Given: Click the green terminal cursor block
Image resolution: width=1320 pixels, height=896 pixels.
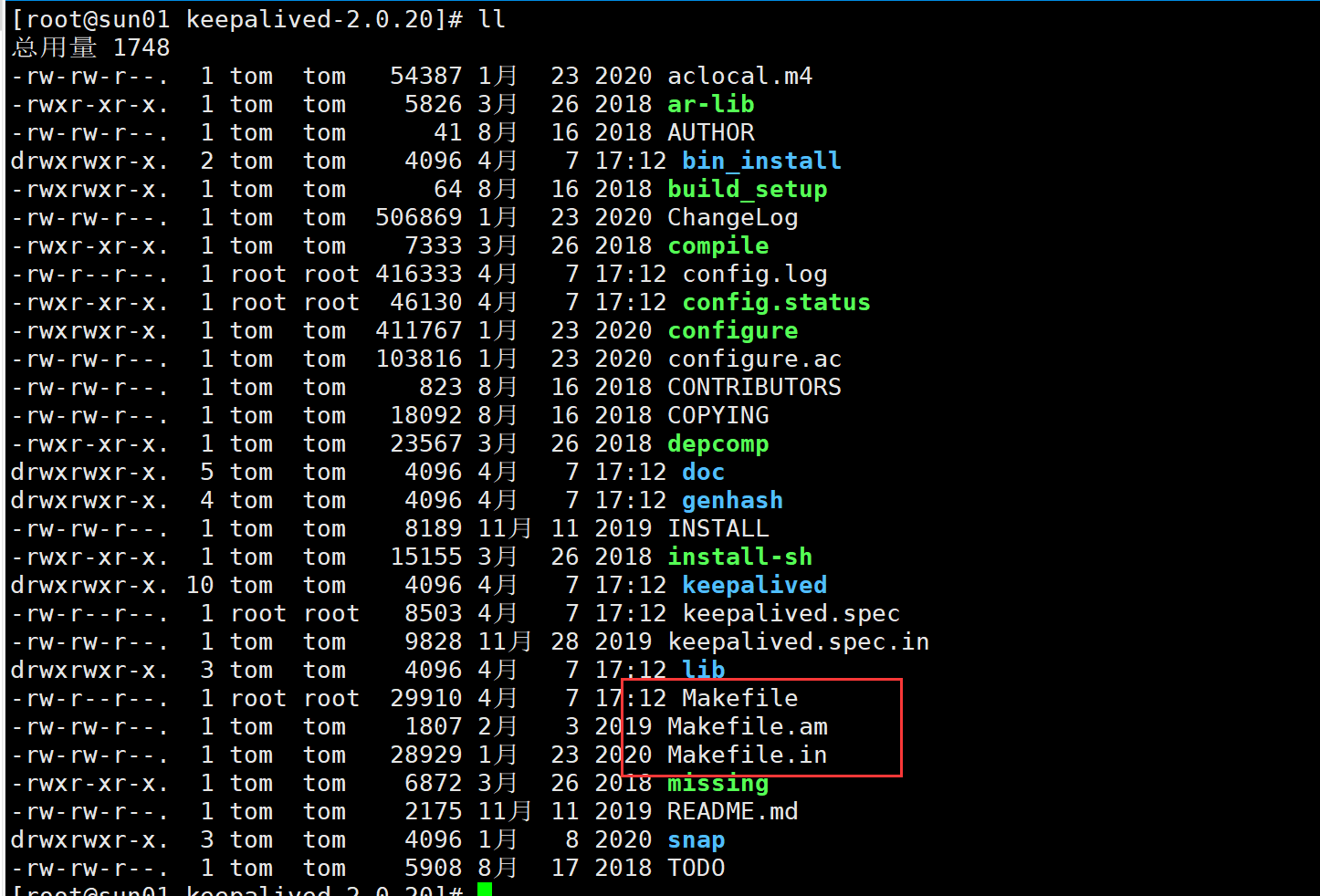Looking at the screenshot, I should tap(485, 890).
